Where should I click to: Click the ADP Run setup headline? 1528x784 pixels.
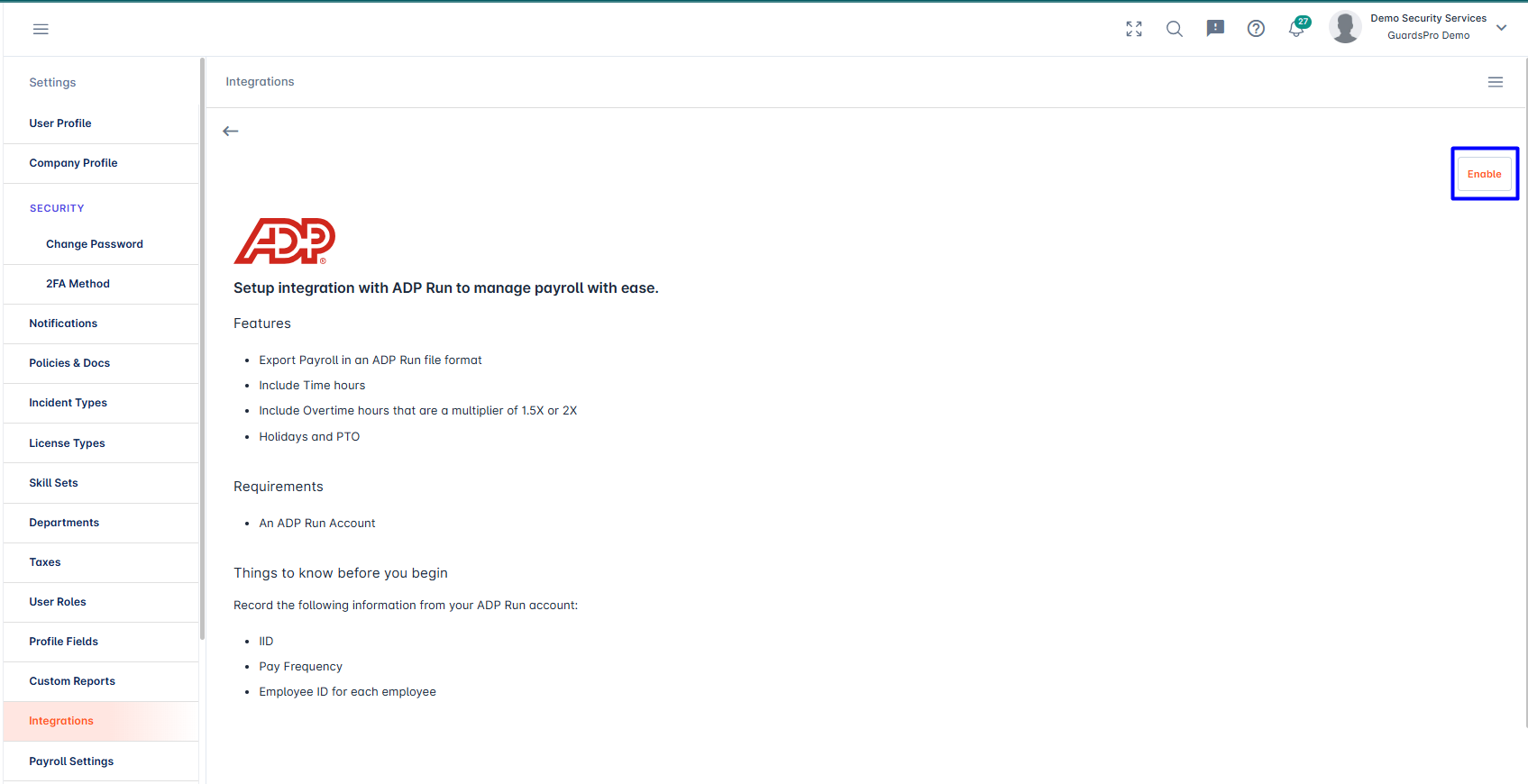coord(446,288)
